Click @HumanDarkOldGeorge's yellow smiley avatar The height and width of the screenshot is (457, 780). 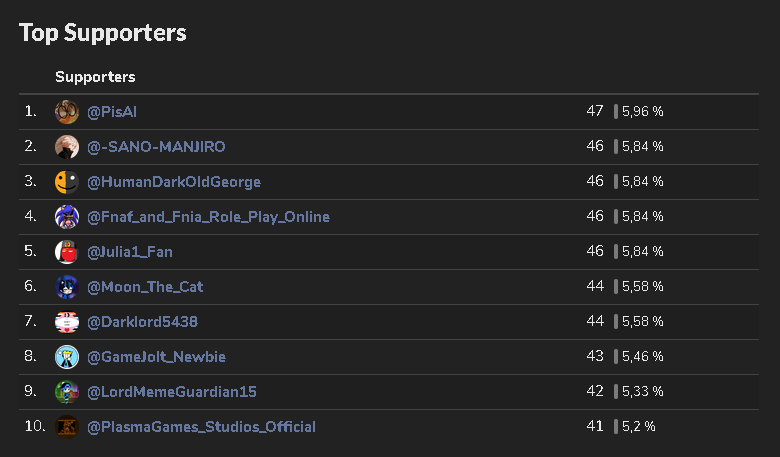point(67,182)
